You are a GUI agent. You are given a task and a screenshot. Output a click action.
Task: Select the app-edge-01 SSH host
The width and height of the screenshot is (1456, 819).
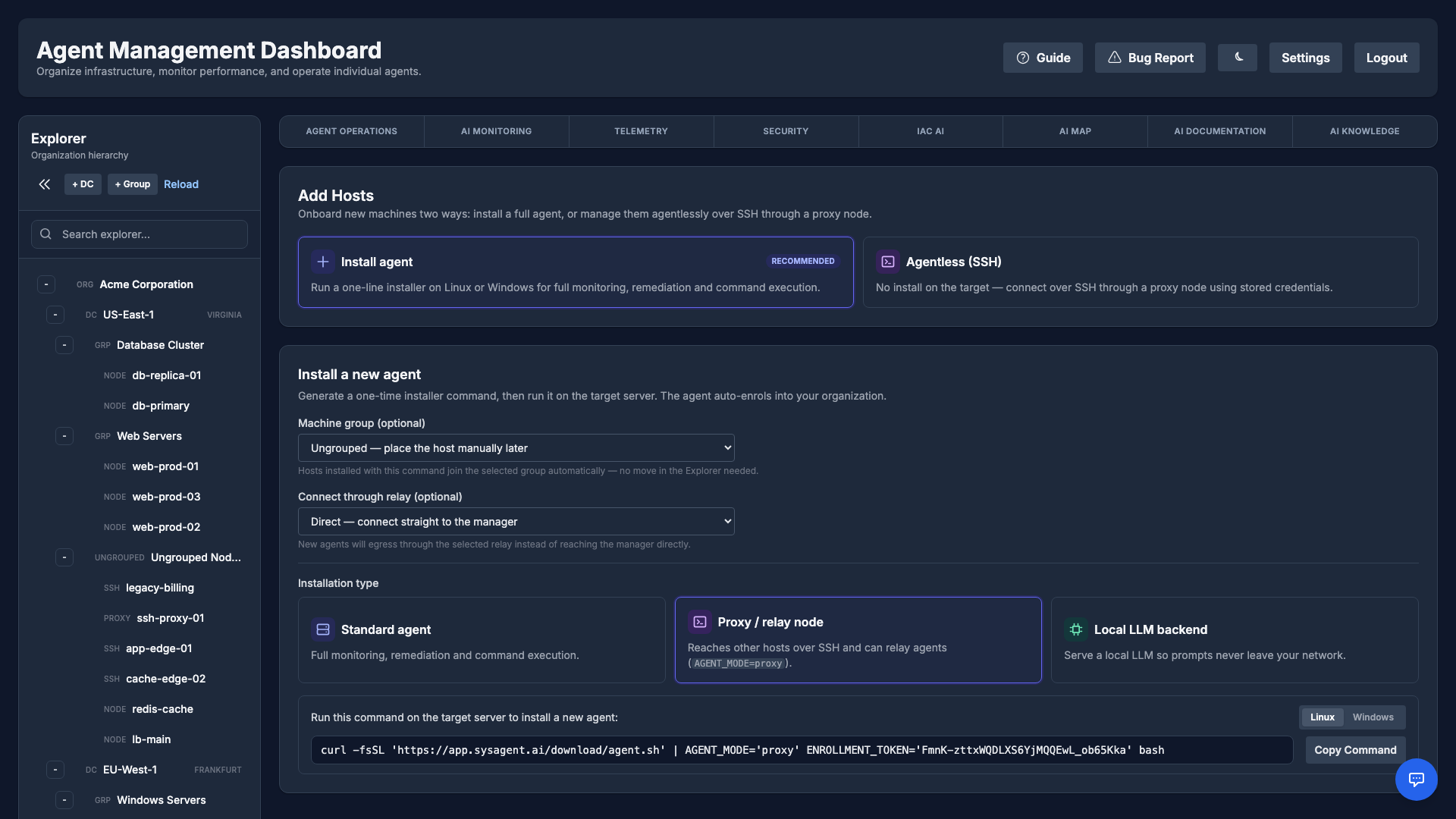(159, 648)
